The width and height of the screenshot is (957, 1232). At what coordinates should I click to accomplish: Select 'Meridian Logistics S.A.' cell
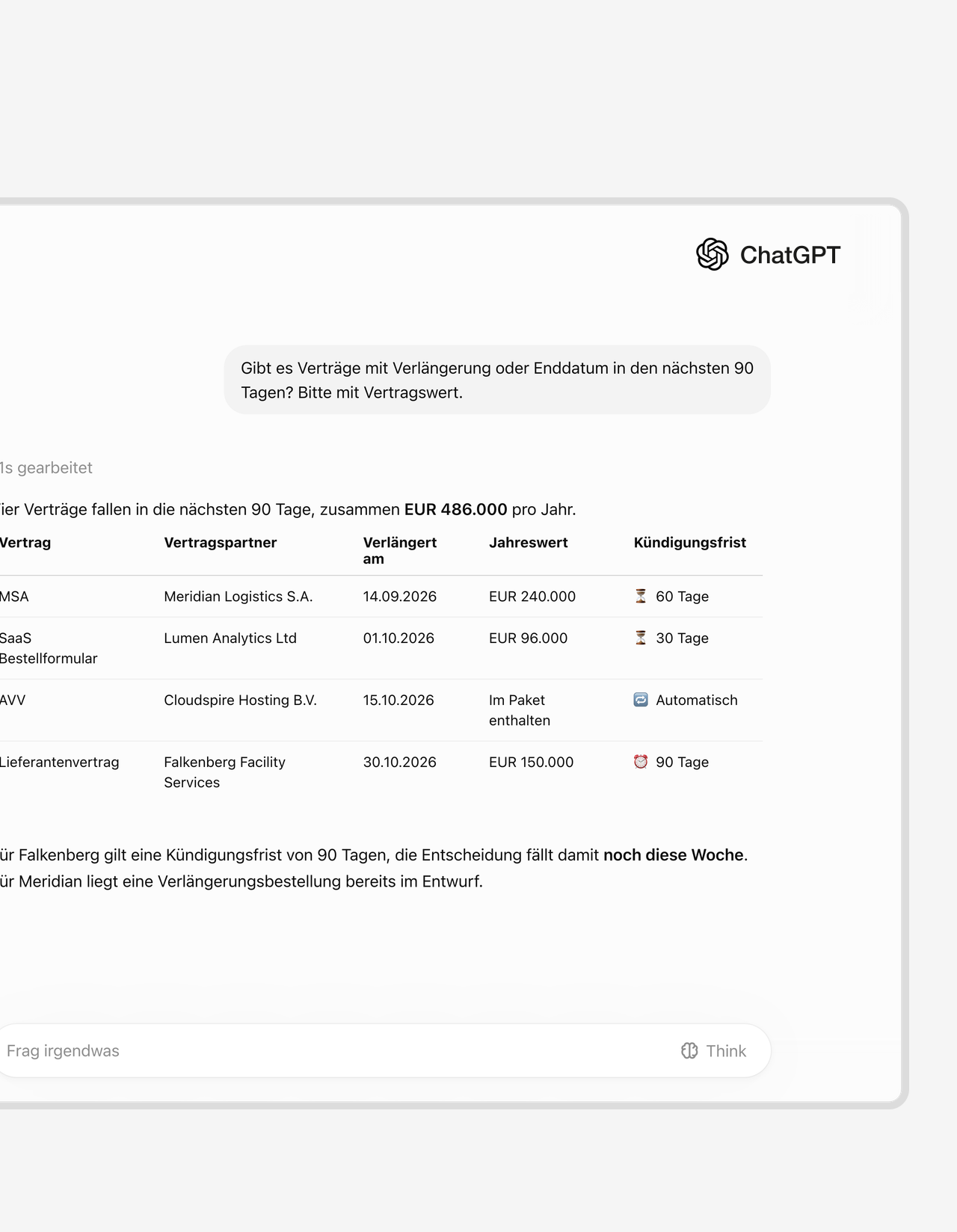coord(239,597)
